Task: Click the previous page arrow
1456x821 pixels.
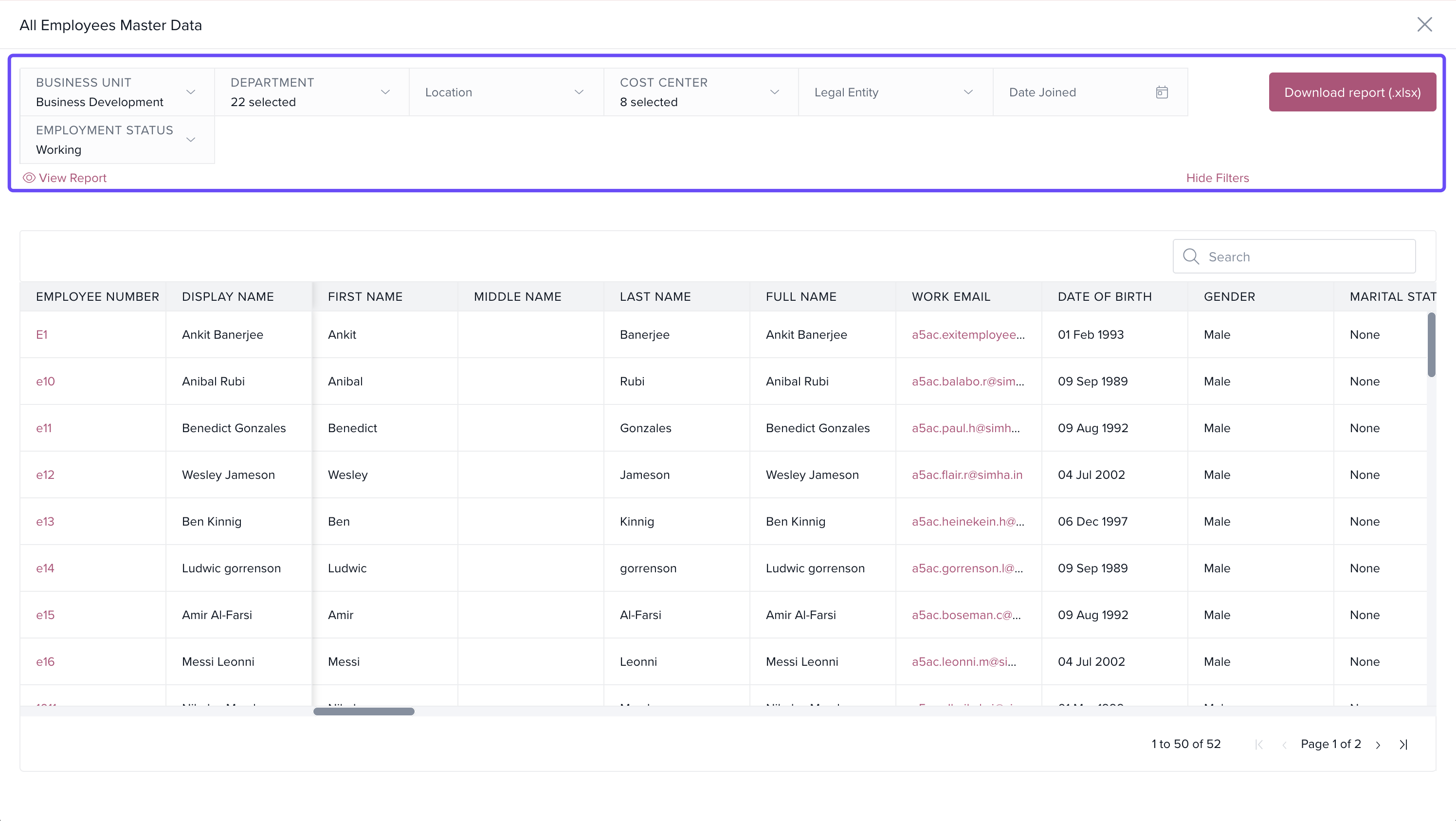Action: click(1284, 745)
